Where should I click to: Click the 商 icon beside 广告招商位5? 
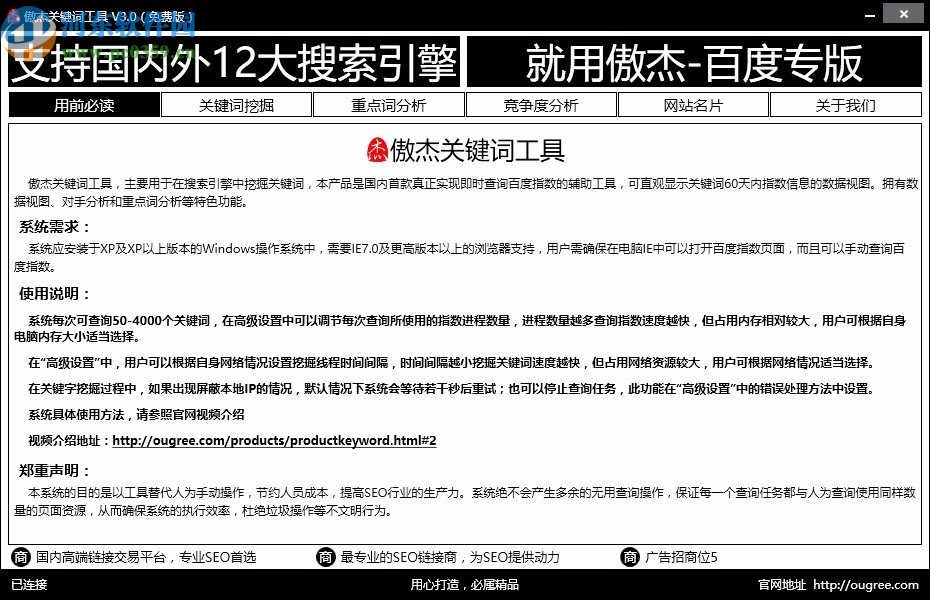tap(630, 556)
